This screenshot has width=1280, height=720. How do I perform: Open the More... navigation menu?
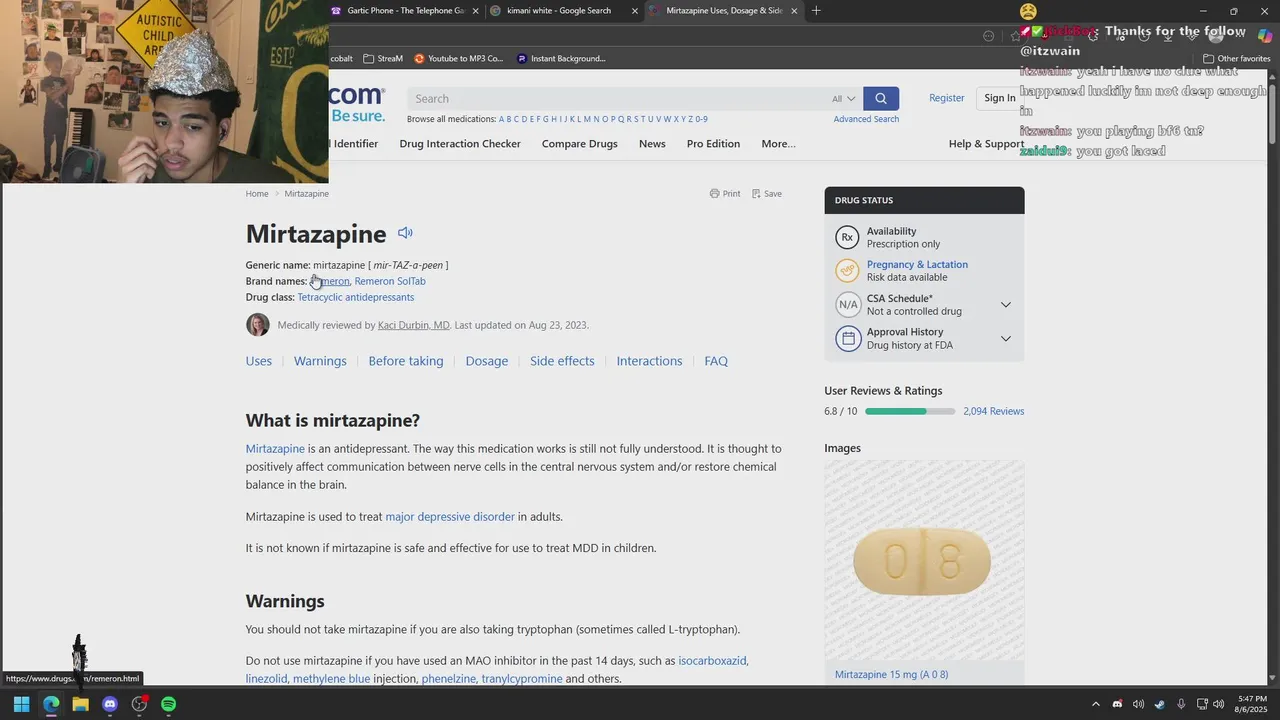pos(778,144)
